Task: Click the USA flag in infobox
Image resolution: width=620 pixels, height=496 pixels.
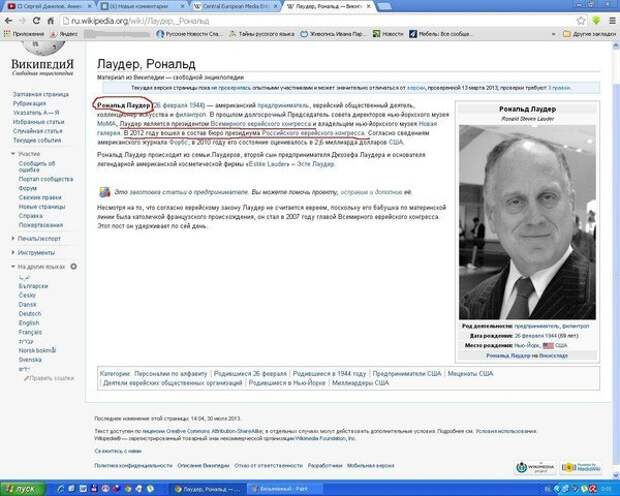Action: coord(548,346)
